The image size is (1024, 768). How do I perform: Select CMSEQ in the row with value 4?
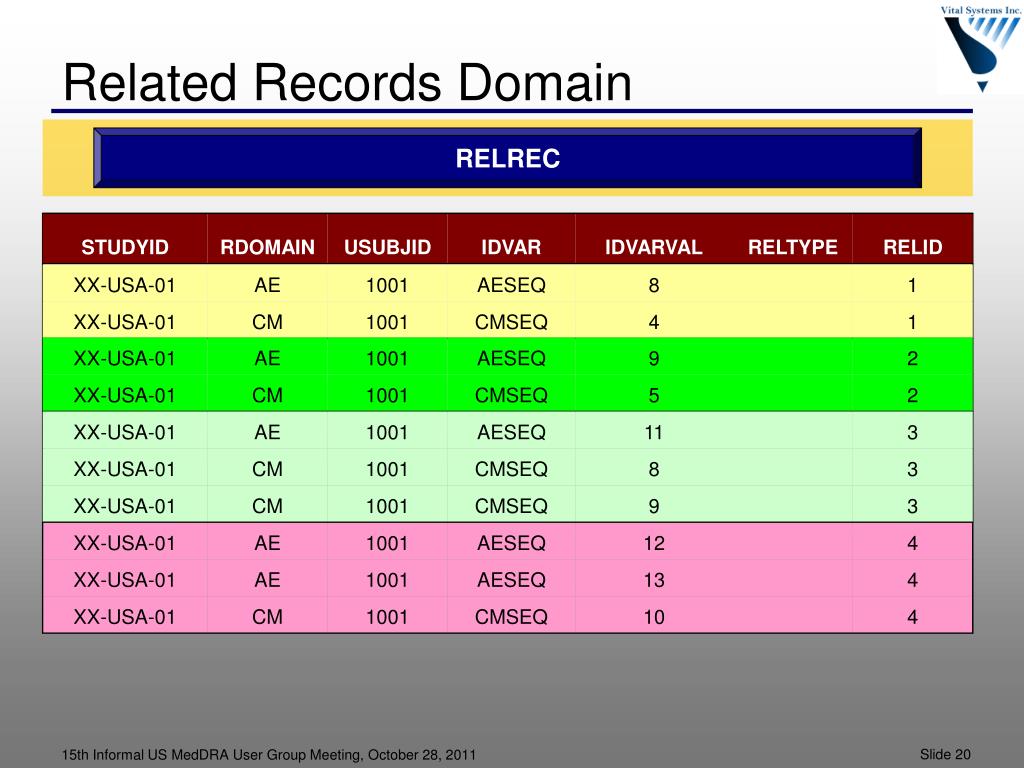[x=511, y=322]
